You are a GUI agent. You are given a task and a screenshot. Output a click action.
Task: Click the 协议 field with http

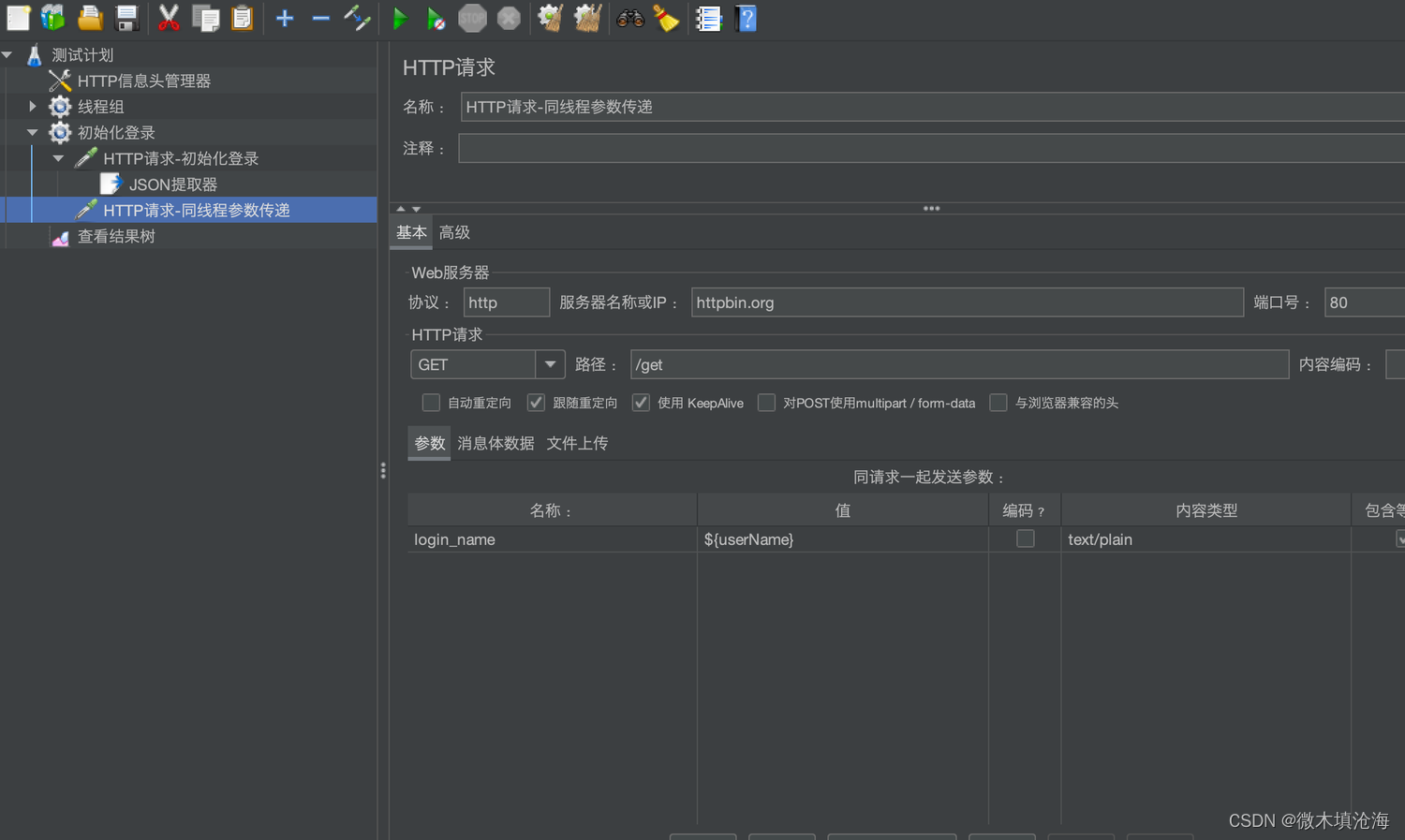tap(507, 302)
